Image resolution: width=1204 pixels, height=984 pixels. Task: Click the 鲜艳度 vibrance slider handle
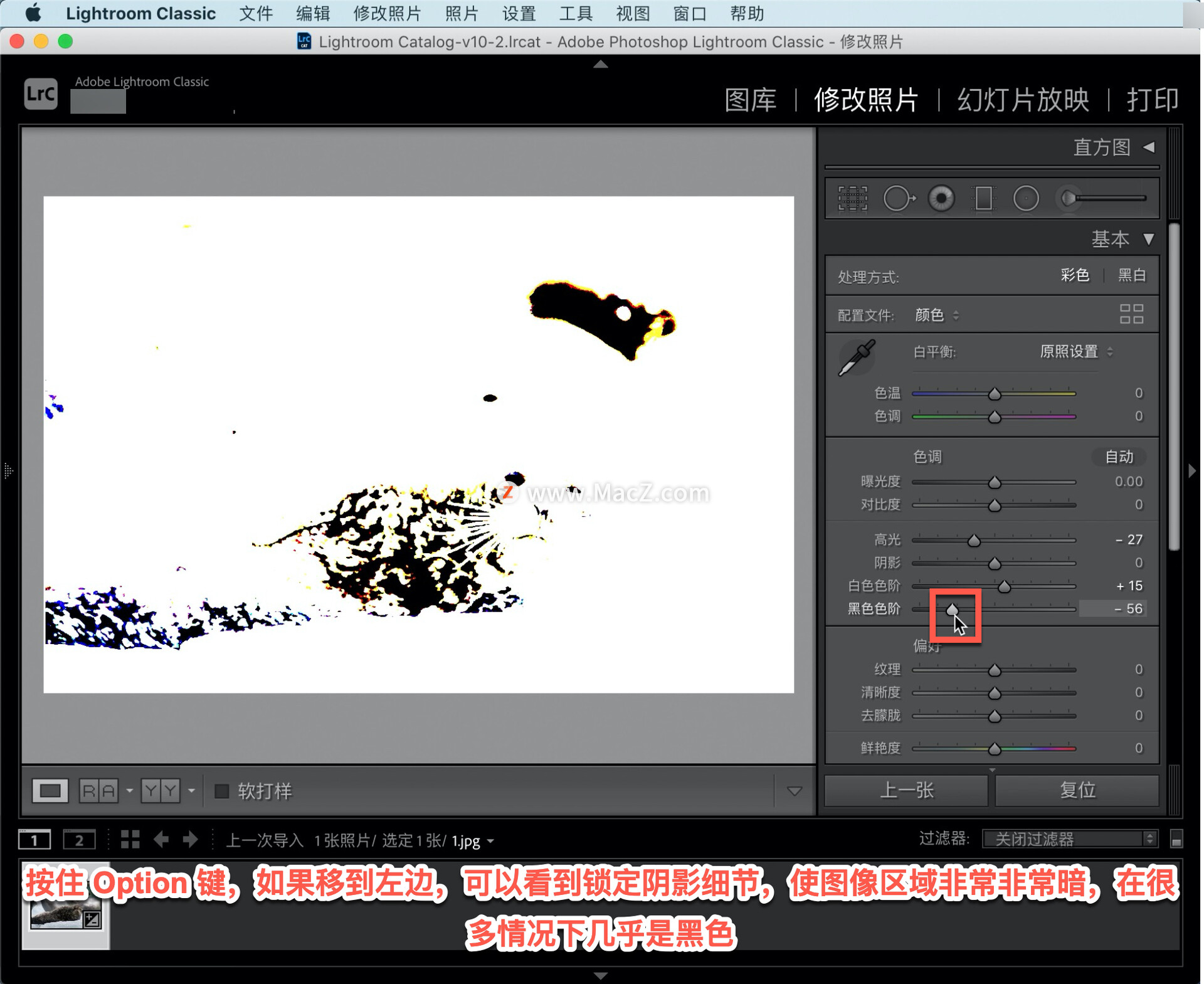tap(996, 749)
